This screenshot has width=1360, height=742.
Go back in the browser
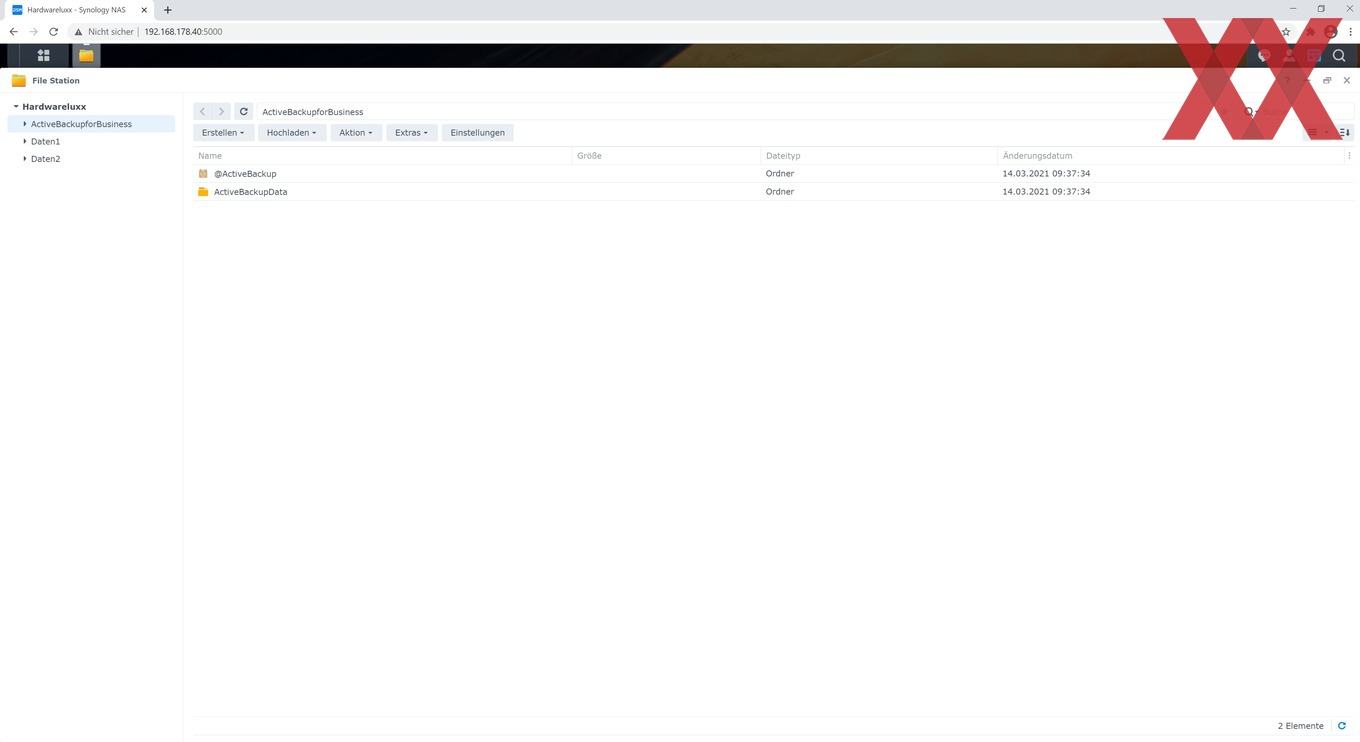pos(13,32)
